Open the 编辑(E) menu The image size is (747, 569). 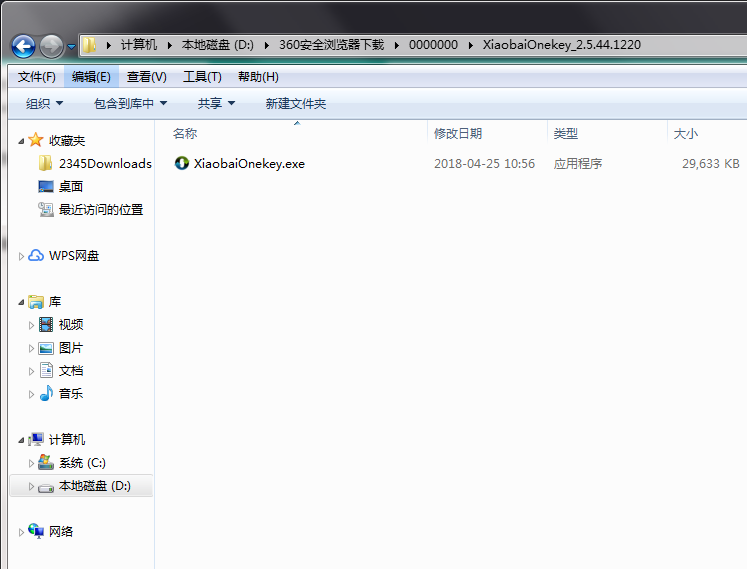click(x=91, y=77)
